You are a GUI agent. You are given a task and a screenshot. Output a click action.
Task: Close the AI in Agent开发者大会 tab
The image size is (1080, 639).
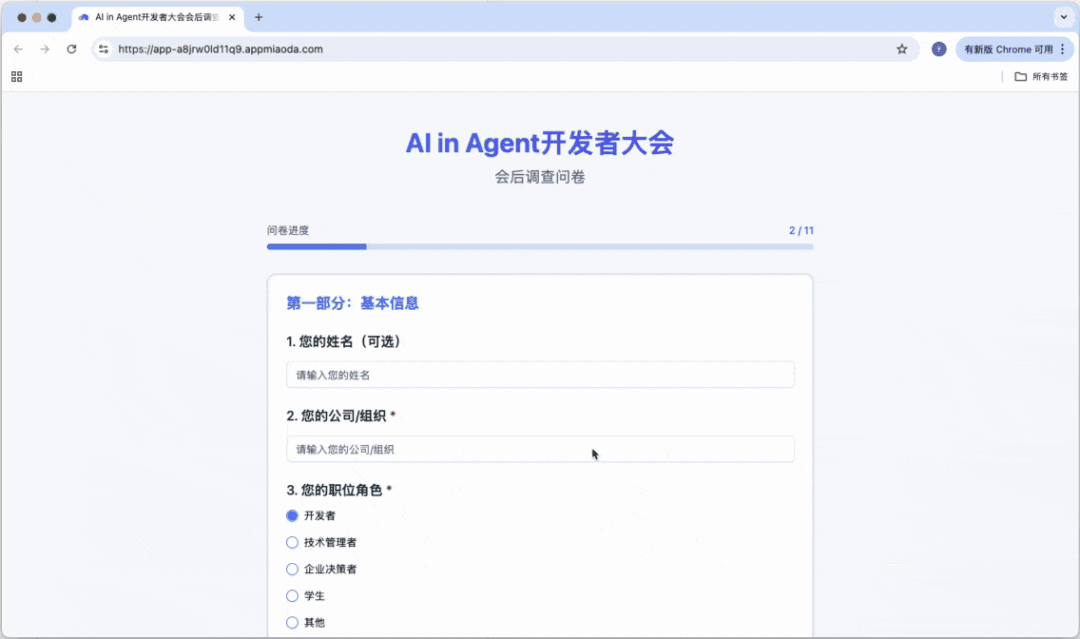pos(232,17)
